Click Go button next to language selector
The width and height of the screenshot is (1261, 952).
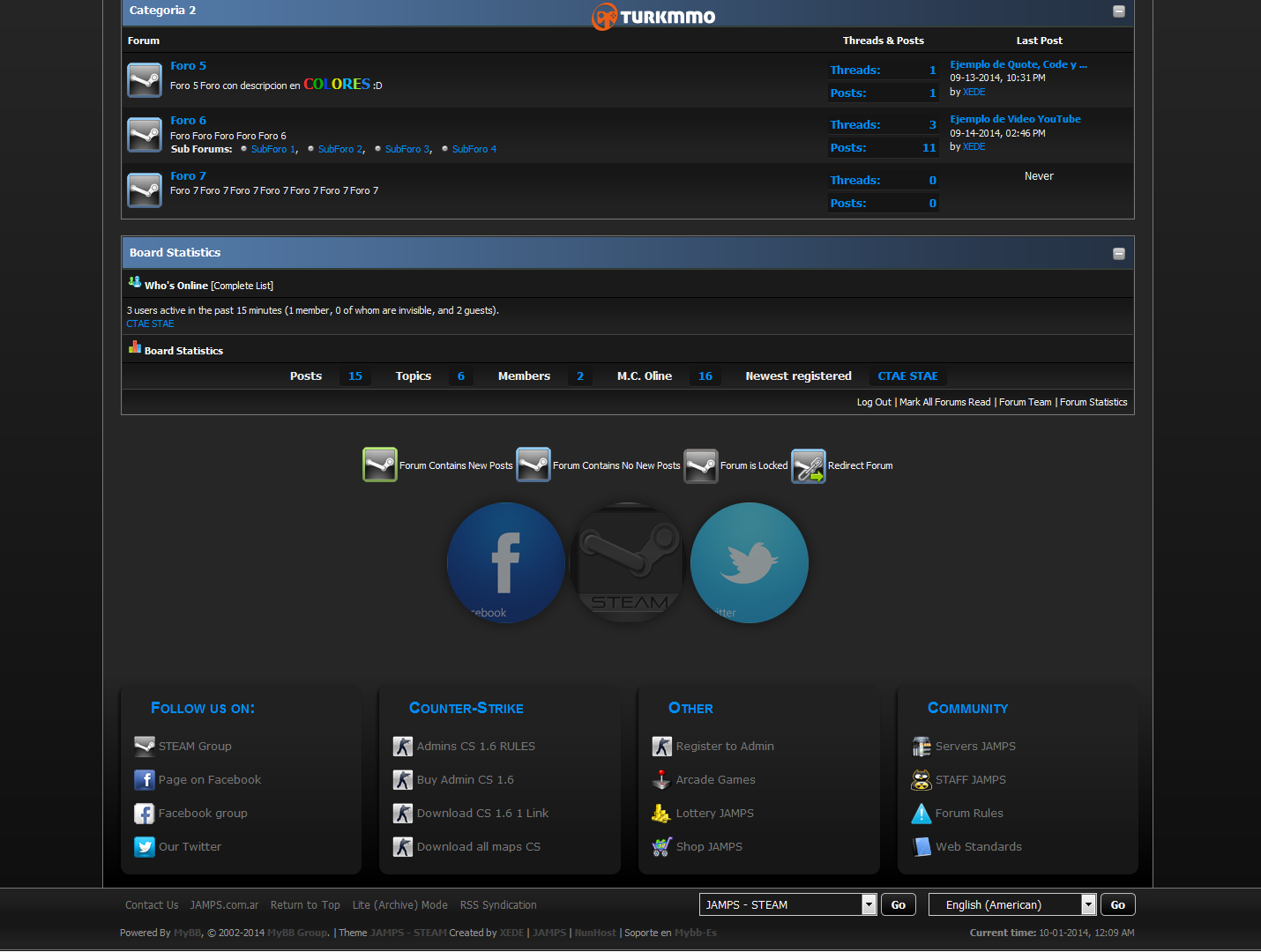(x=1118, y=904)
